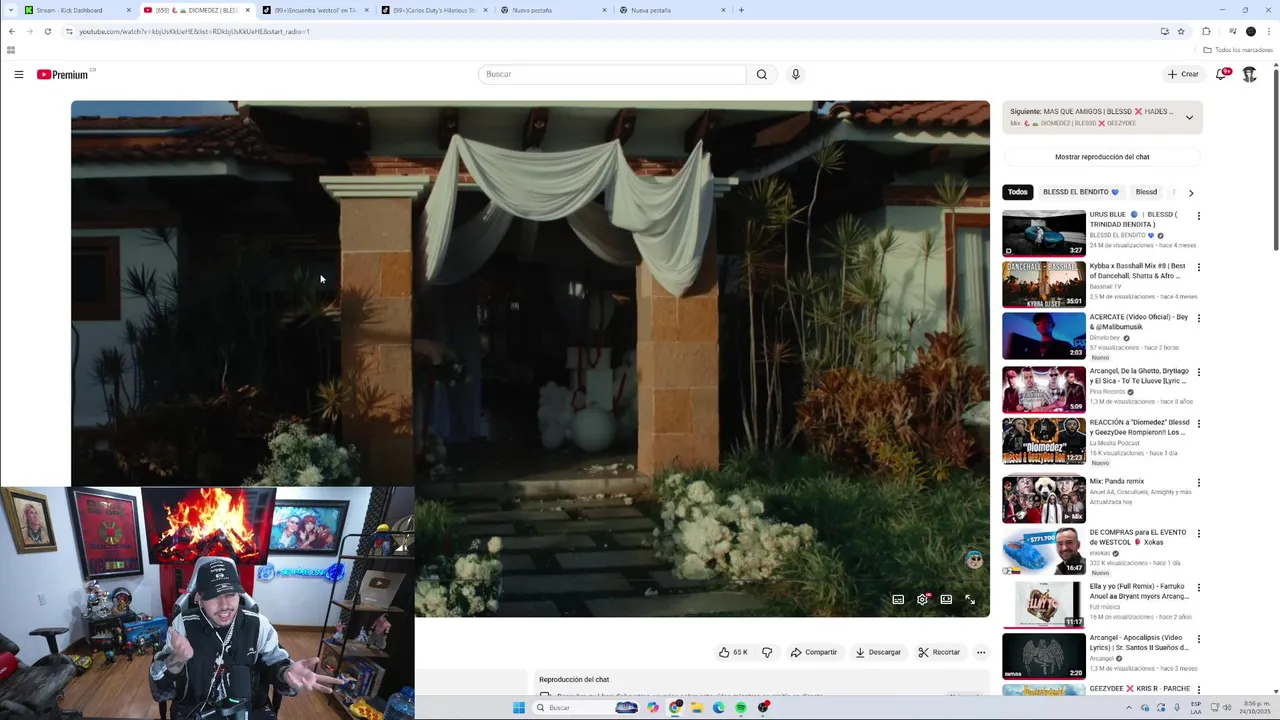Click the Recortar clip button
1280x720 pixels.
pos(939,652)
